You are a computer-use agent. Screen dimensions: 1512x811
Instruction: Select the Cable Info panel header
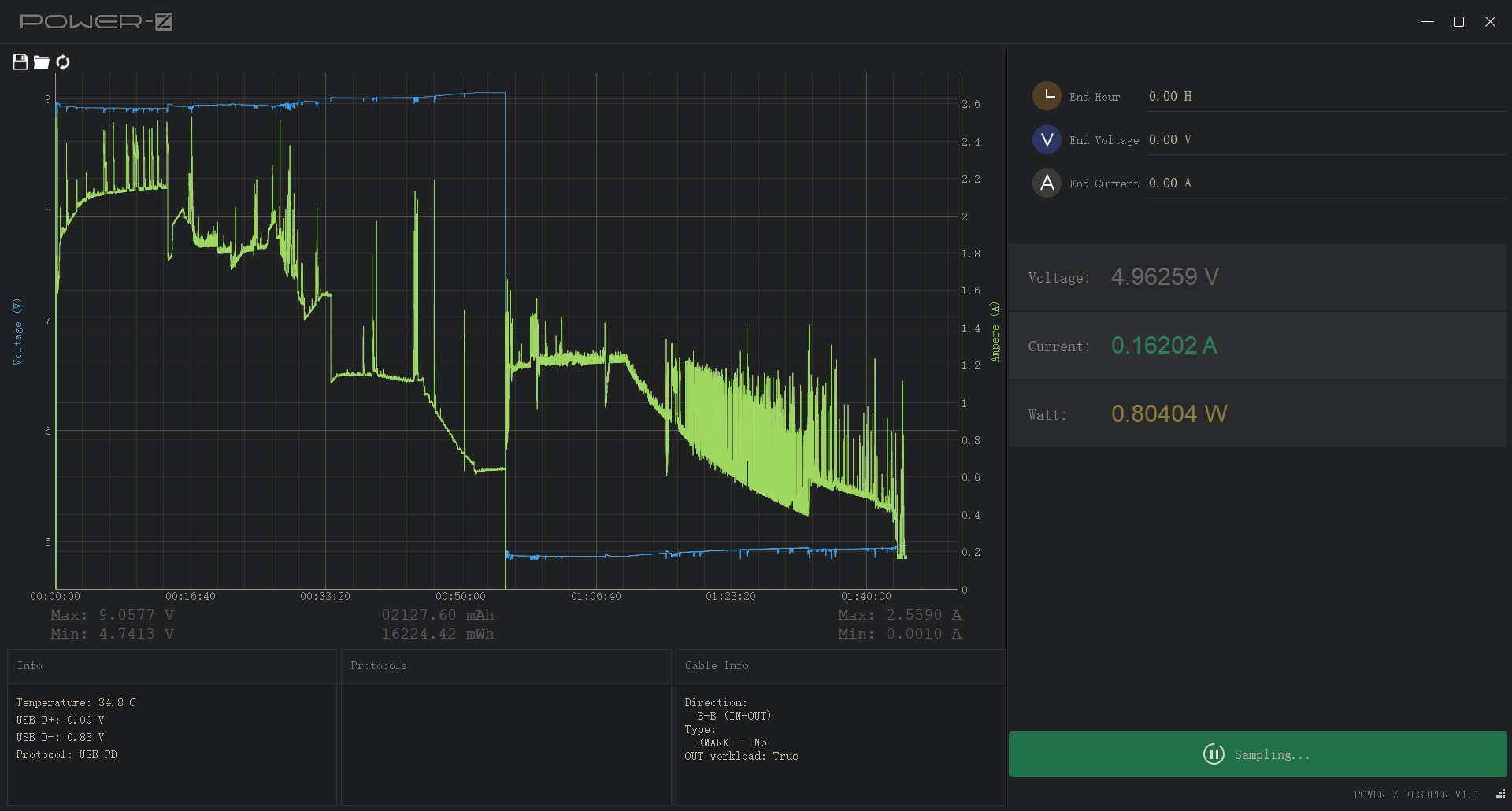tap(717, 666)
